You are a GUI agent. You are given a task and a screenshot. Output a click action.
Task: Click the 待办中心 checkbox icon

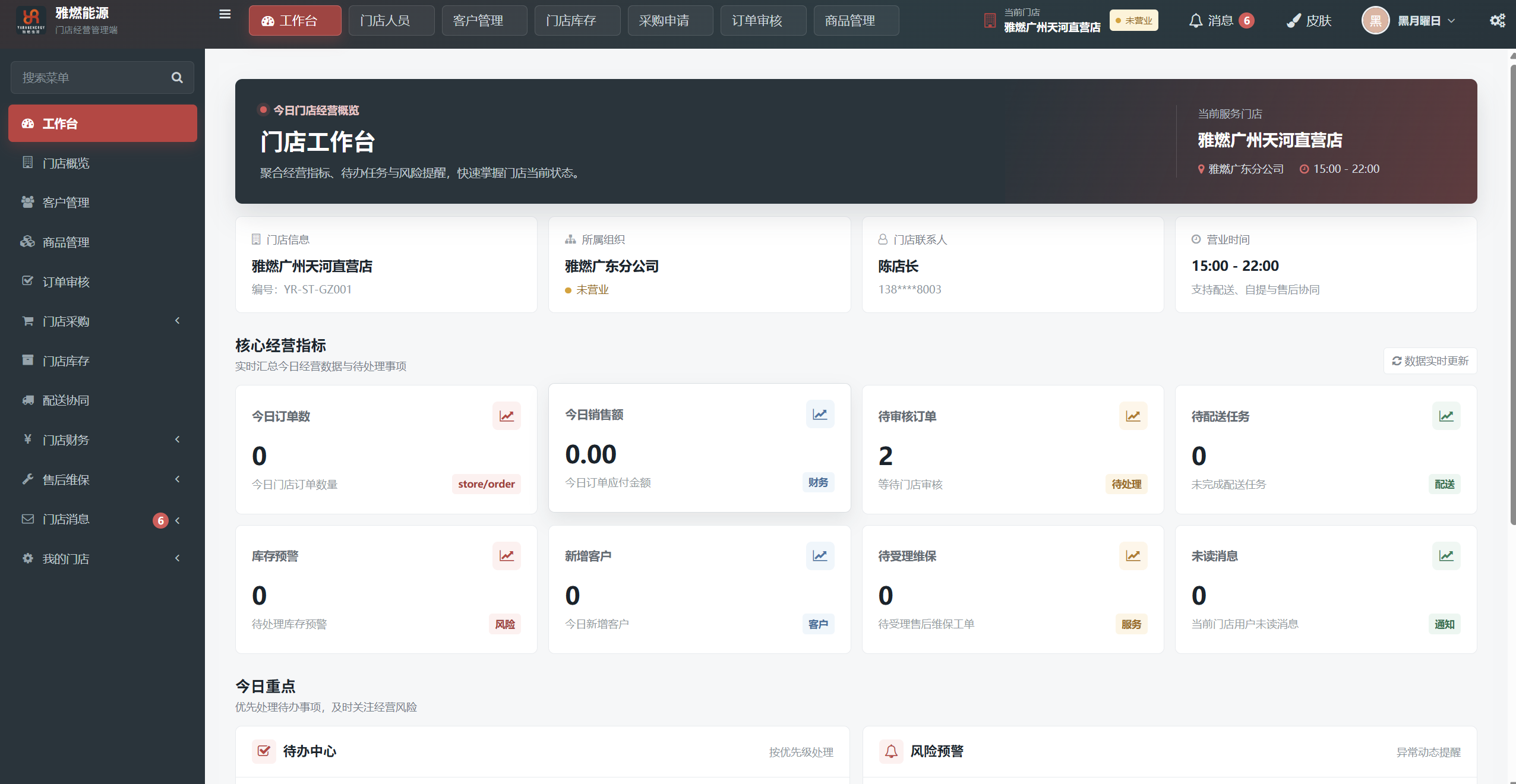pos(264,751)
